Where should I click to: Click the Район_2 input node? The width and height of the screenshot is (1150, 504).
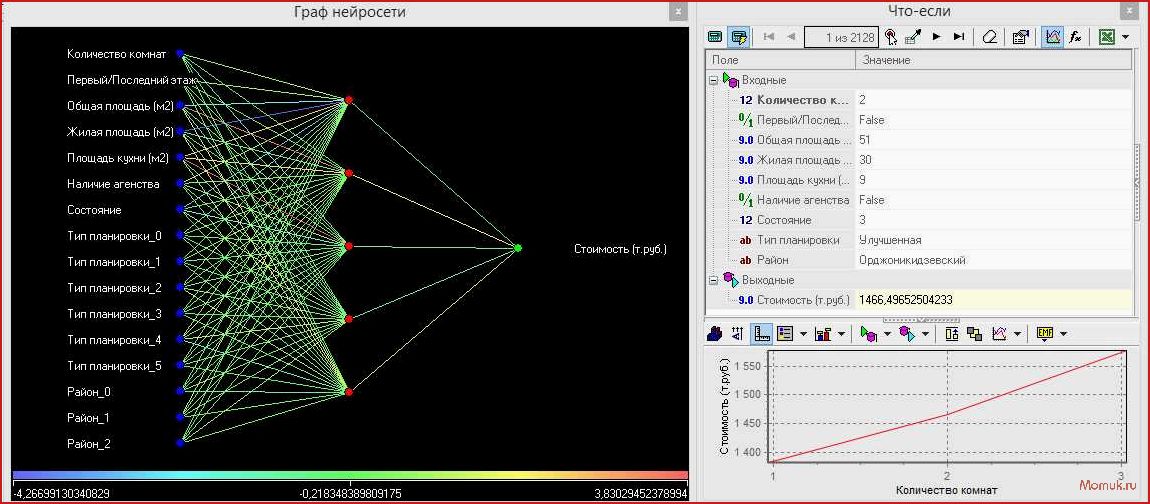click(x=180, y=442)
